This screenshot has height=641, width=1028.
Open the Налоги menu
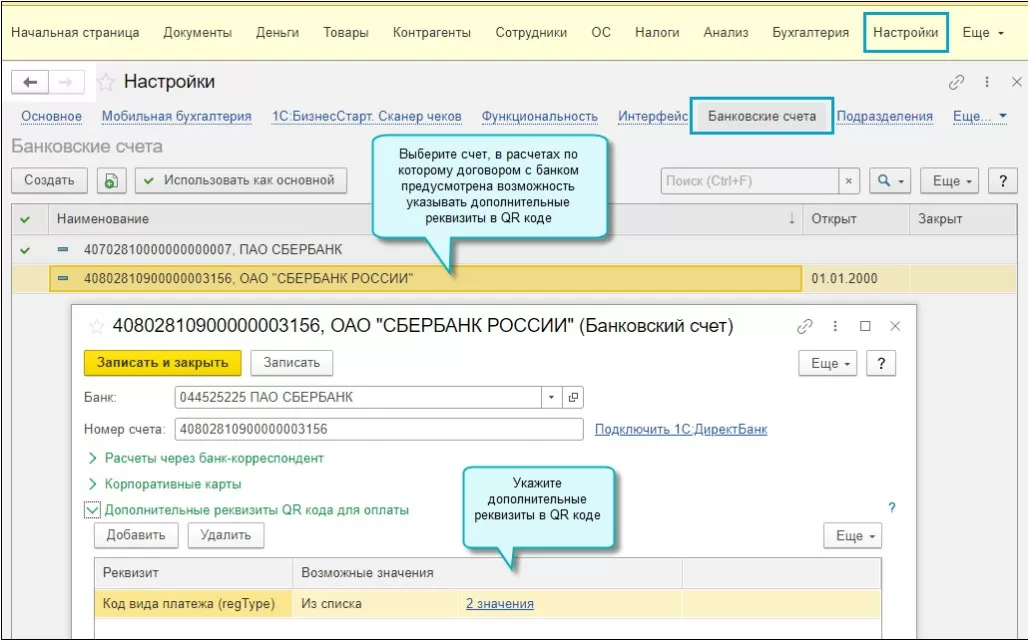[657, 32]
